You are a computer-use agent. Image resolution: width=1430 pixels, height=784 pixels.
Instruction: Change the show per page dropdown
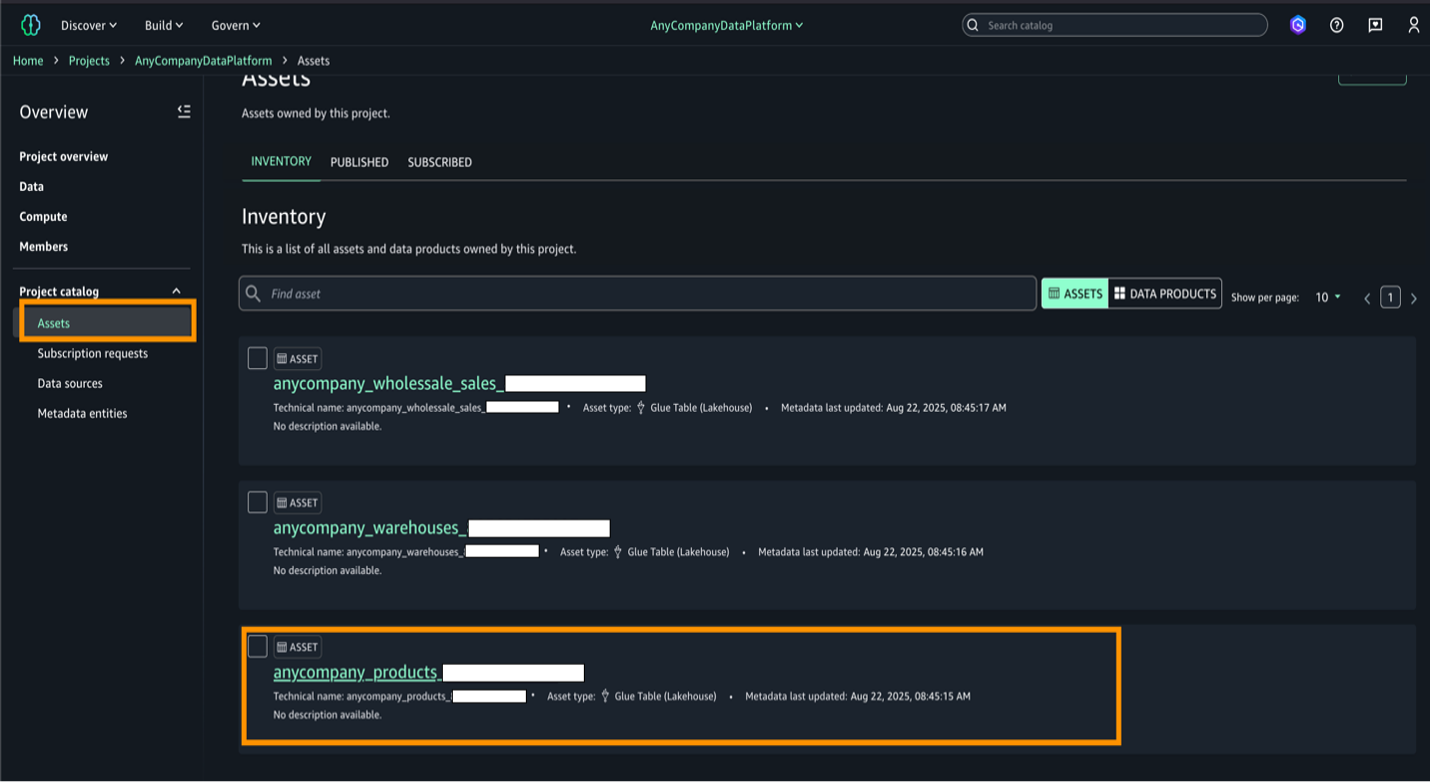click(1328, 297)
